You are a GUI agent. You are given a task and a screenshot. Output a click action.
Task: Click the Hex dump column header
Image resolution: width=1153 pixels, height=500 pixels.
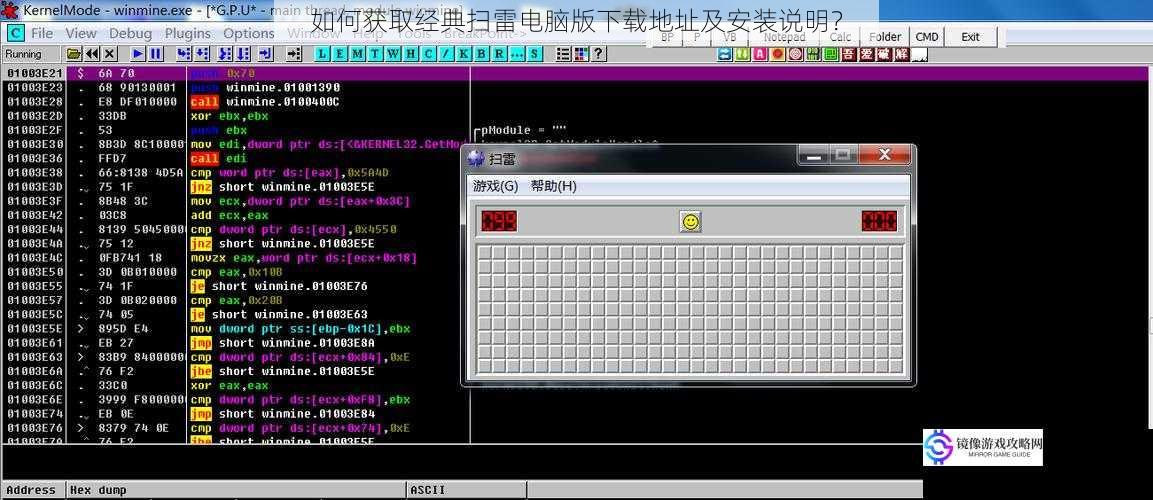pyautogui.click(x=237, y=490)
